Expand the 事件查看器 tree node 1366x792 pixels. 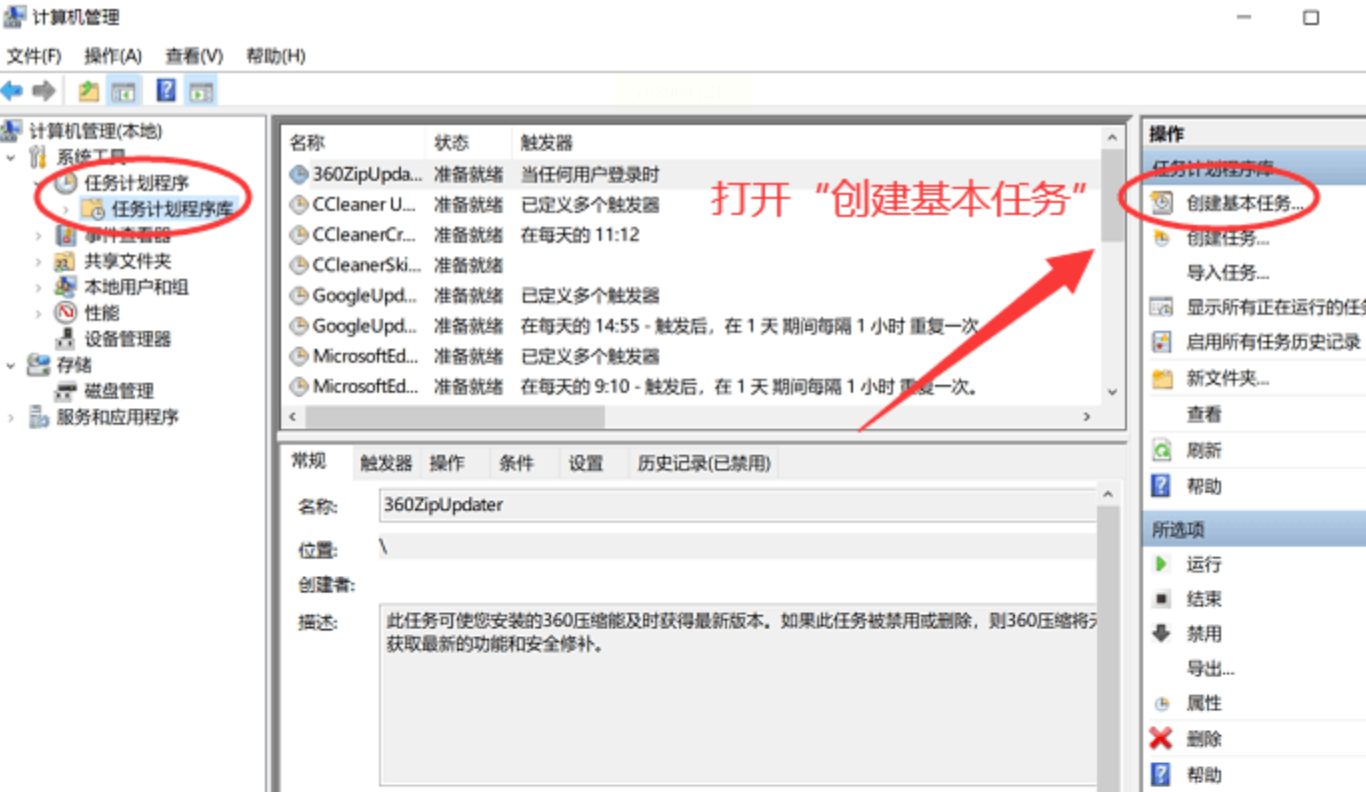(x=38, y=236)
